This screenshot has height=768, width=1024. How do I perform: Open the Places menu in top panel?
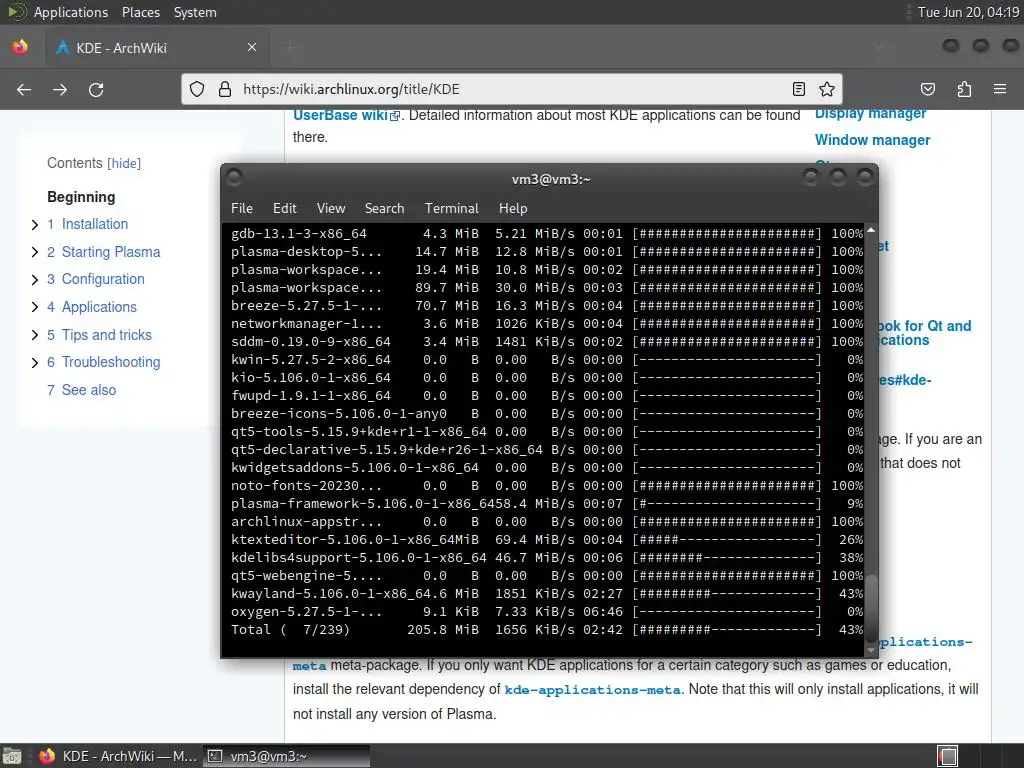pyautogui.click(x=140, y=12)
